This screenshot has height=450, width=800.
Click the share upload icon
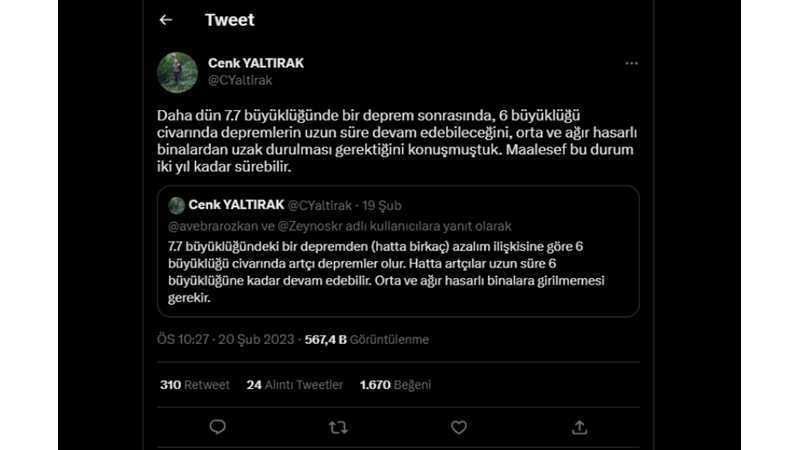click(579, 427)
